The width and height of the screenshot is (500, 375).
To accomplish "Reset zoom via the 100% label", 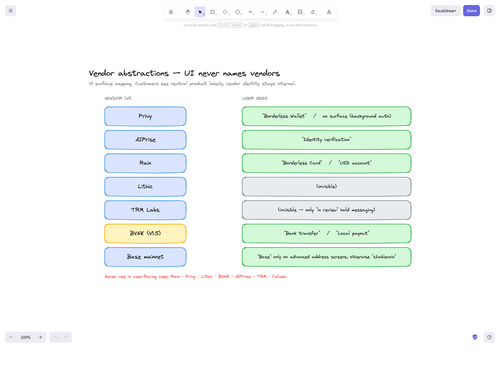I will click(26, 337).
